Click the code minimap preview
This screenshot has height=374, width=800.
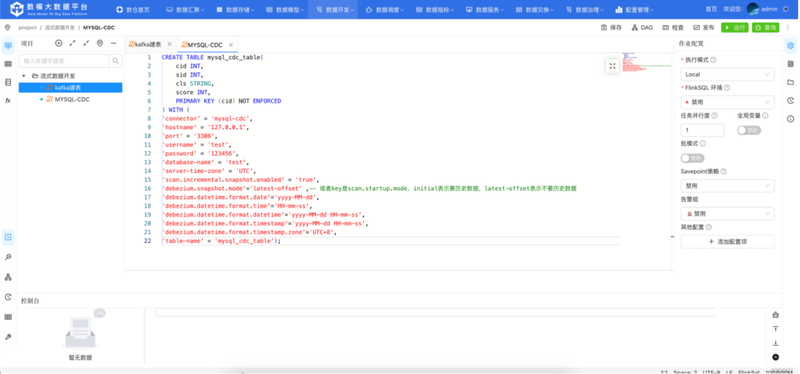(x=646, y=61)
